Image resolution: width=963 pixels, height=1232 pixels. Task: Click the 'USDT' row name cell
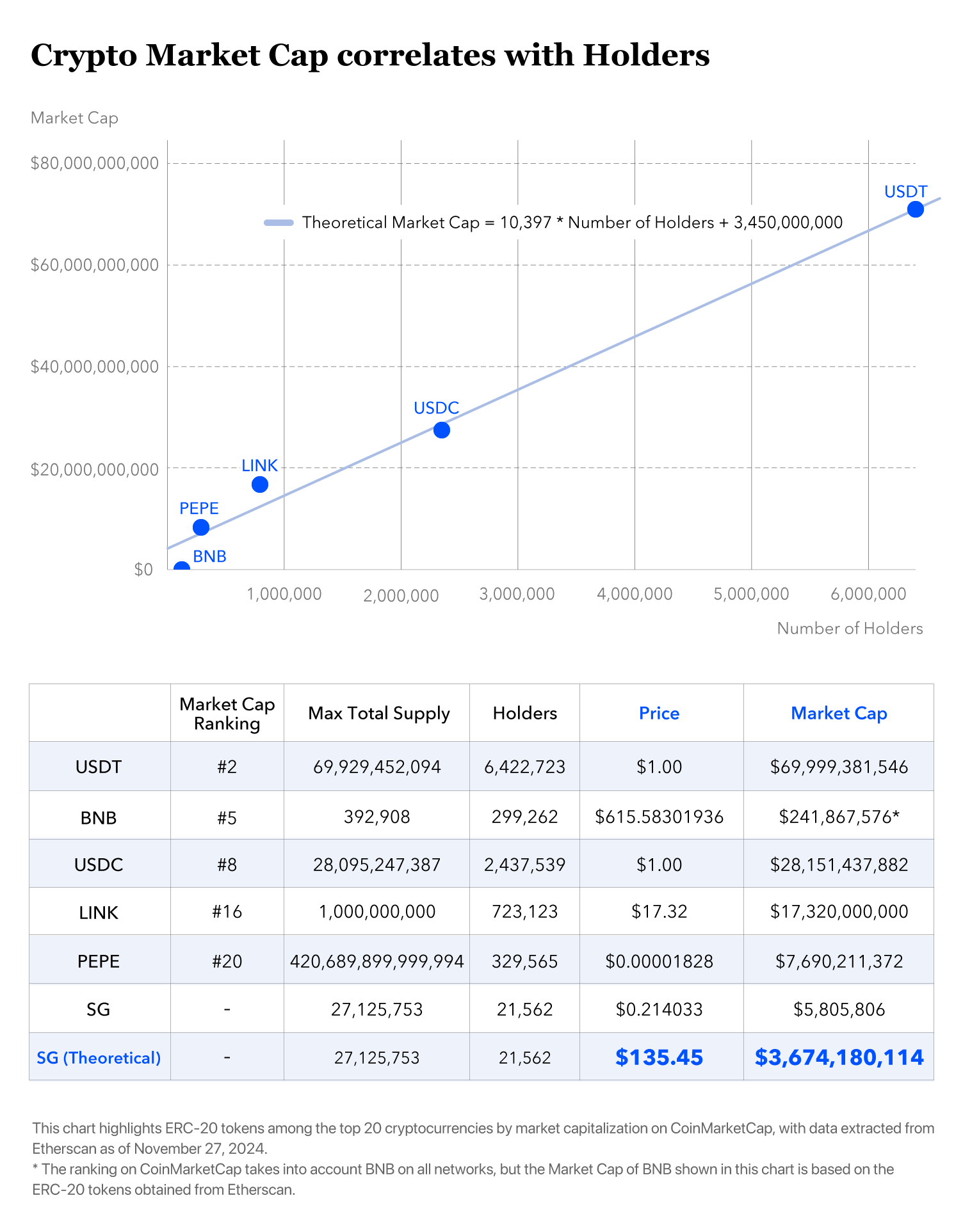[x=99, y=767]
